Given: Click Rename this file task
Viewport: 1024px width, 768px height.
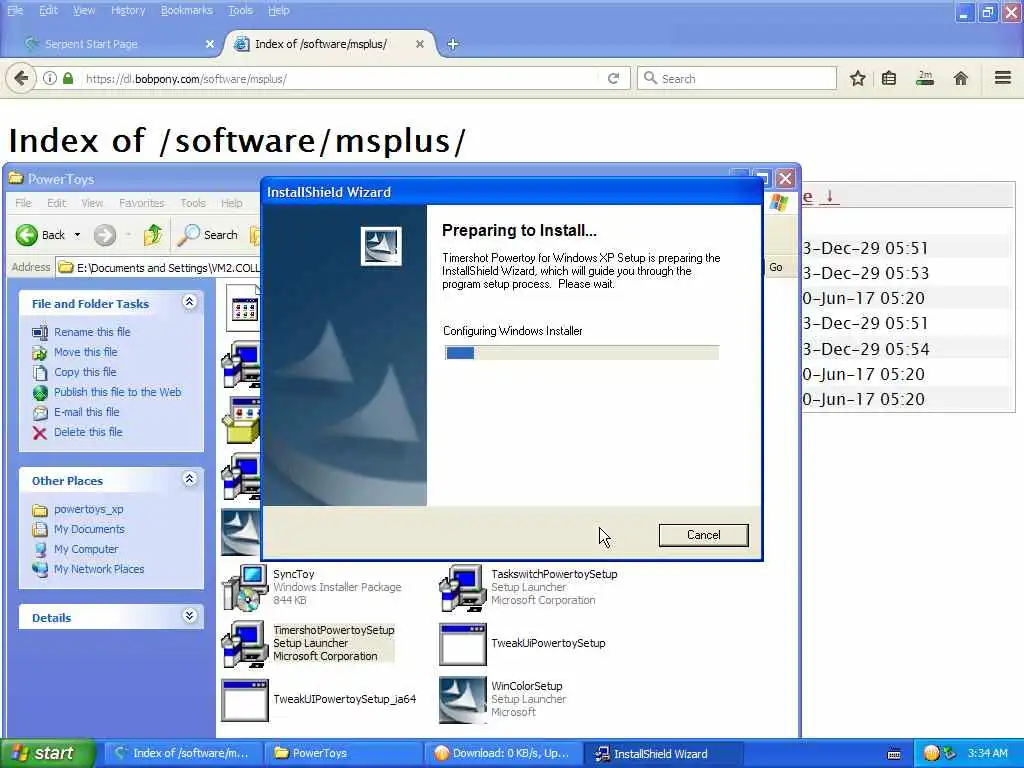Looking at the screenshot, I should click(x=92, y=332).
